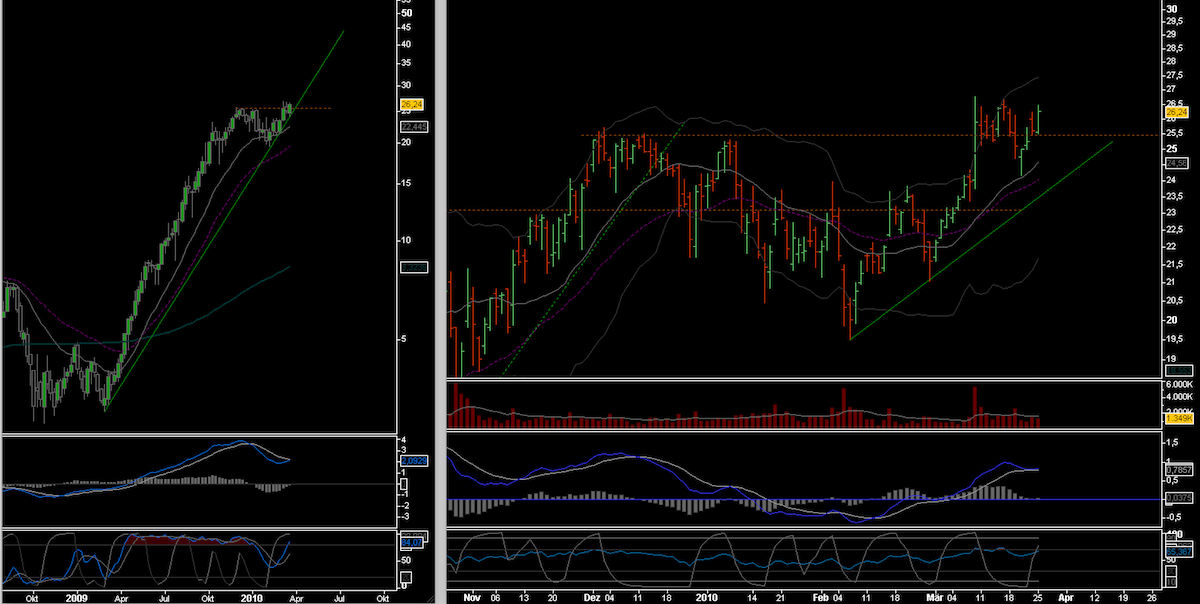The image size is (1200, 604).
Task: Select the yellow 26,24 price tag on left chart
Action: pyautogui.click(x=412, y=102)
